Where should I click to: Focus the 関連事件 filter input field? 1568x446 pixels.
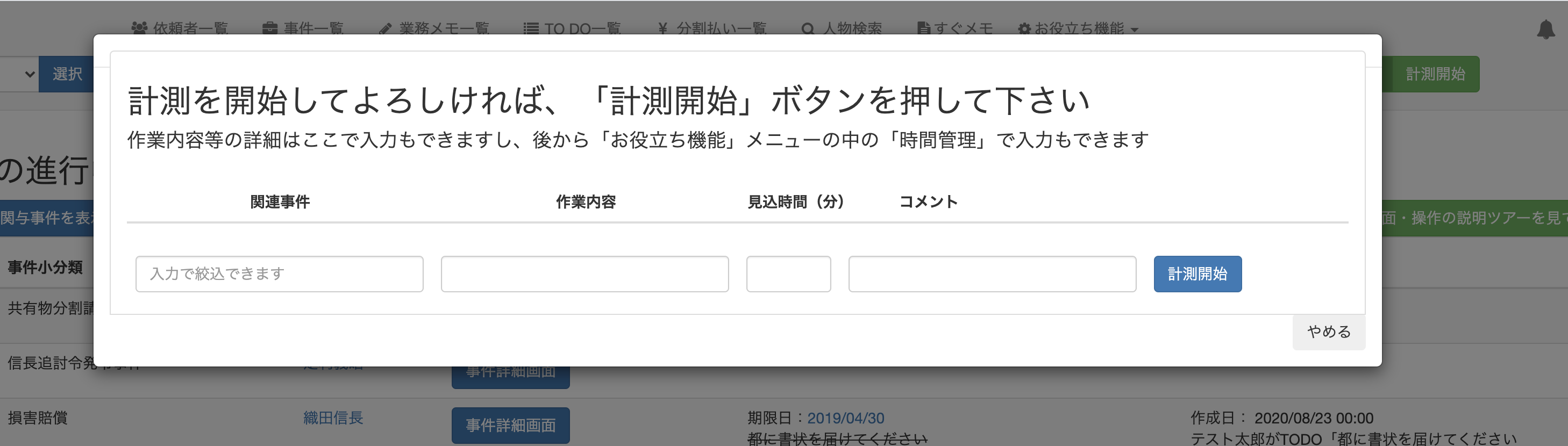280,274
